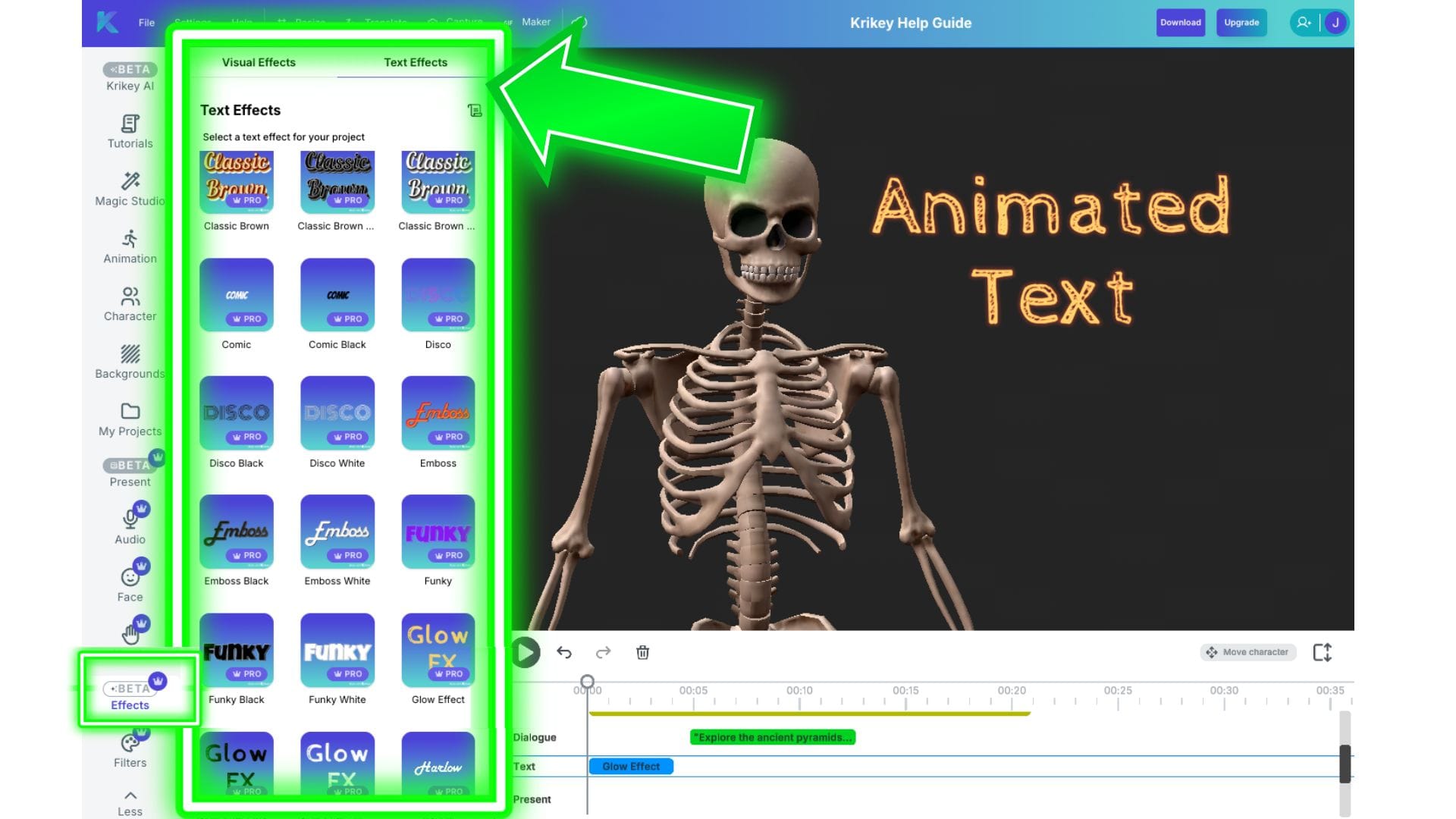Click the Upgrade button
Viewport: 1456px width, 819px height.
click(x=1241, y=23)
